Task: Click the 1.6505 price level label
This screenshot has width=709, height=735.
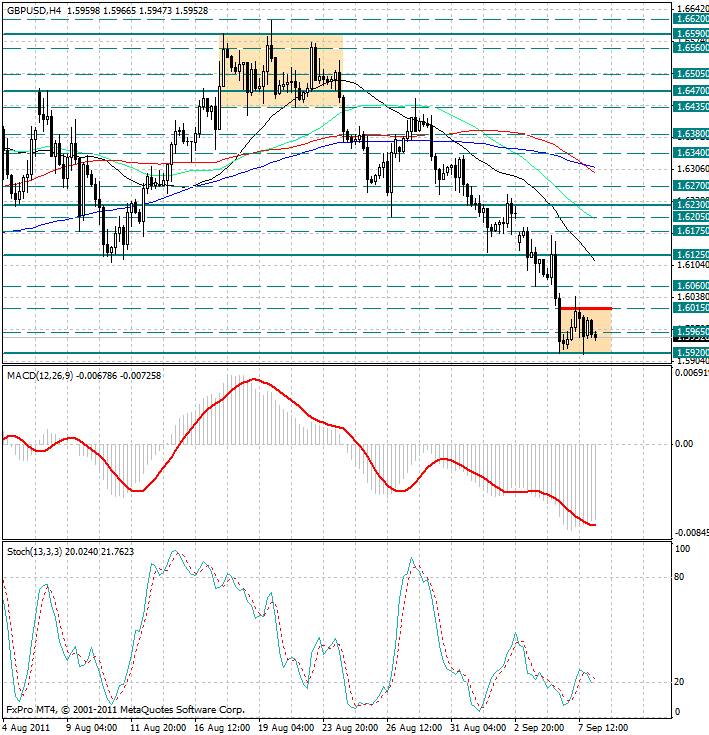Action: click(x=691, y=74)
